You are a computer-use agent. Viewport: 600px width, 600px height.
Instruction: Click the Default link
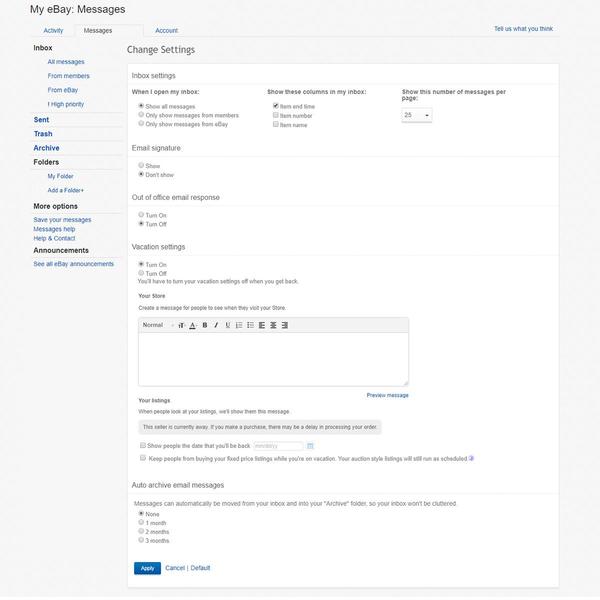click(201, 568)
